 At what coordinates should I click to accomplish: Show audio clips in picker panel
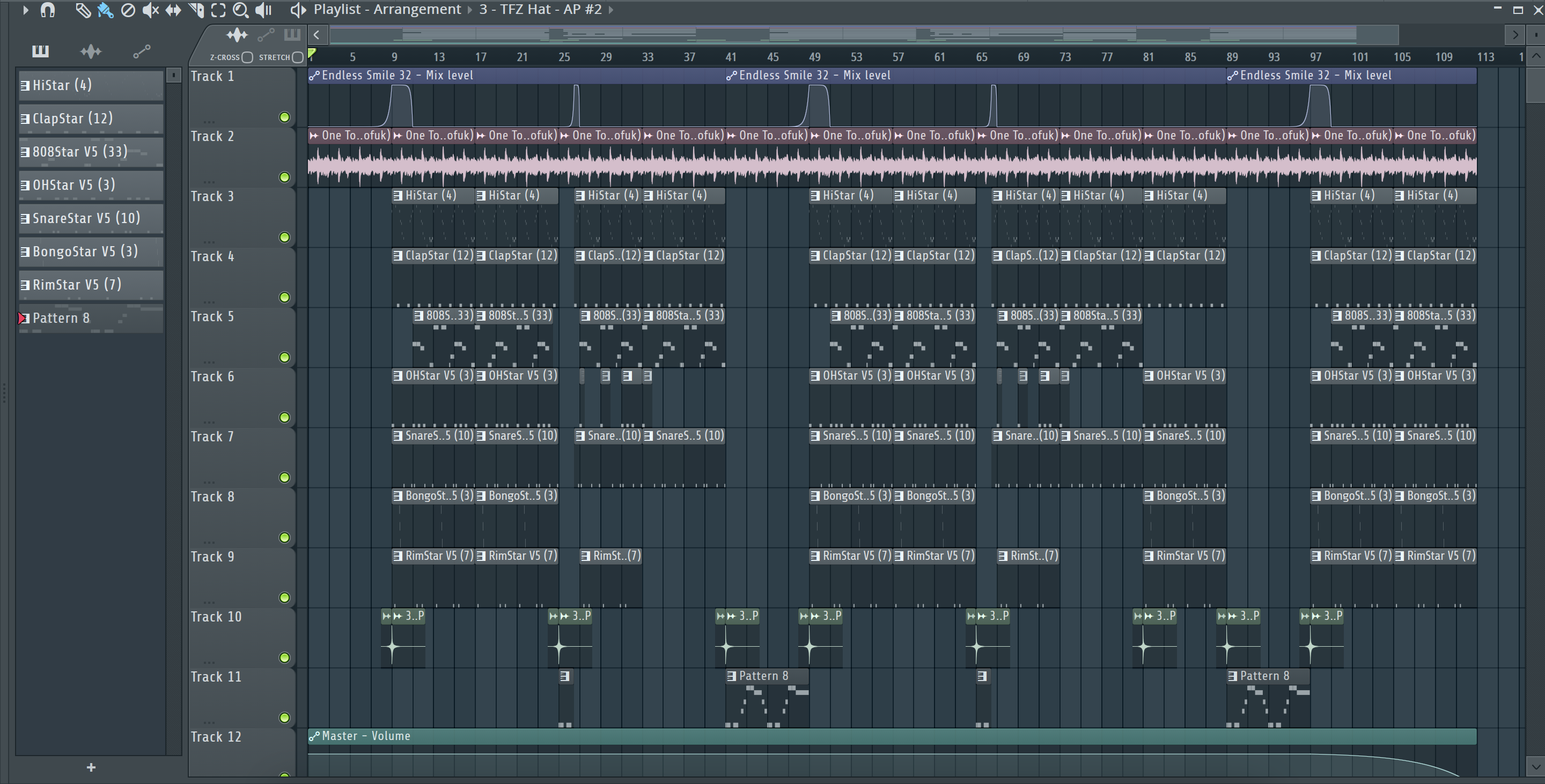[x=91, y=51]
